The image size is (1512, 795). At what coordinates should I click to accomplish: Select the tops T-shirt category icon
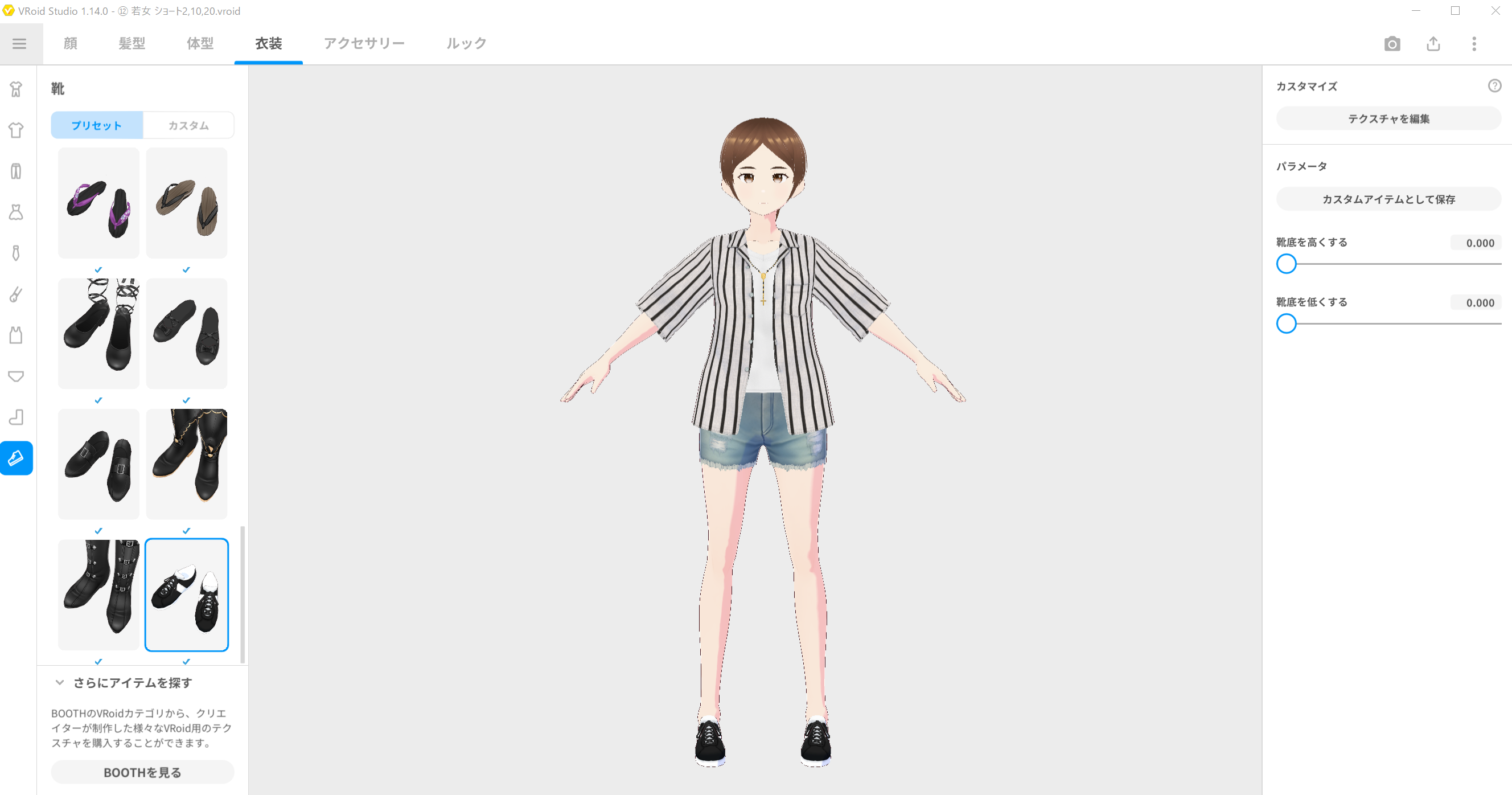pos(16,130)
